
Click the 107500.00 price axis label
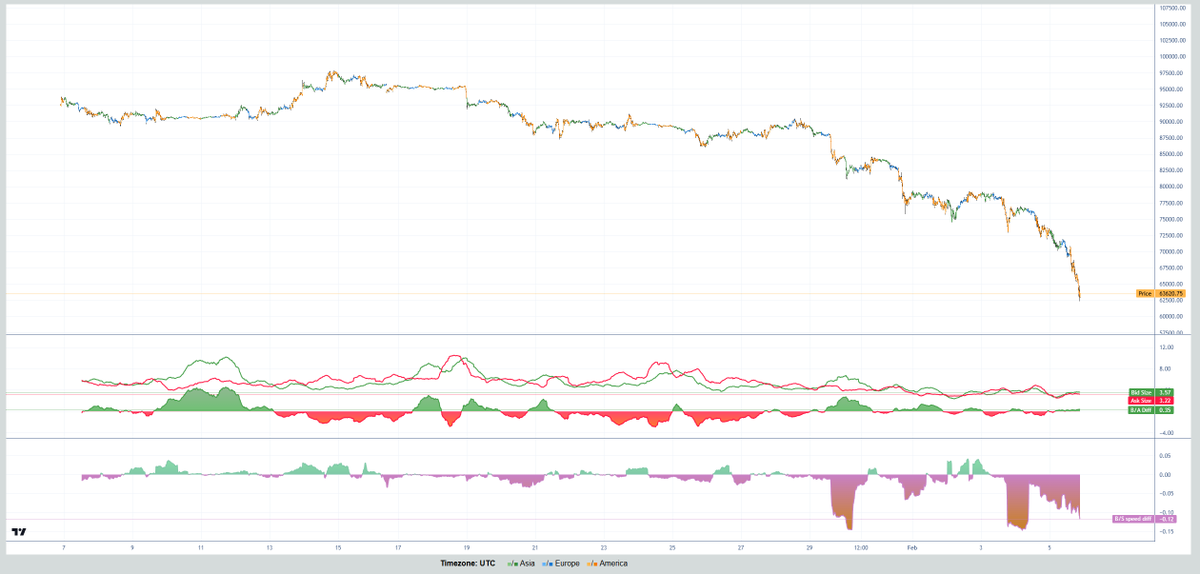click(x=1171, y=8)
